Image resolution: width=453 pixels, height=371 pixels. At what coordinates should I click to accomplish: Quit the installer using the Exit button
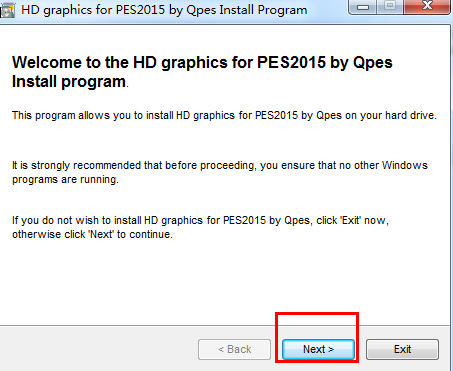coord(402,349)
